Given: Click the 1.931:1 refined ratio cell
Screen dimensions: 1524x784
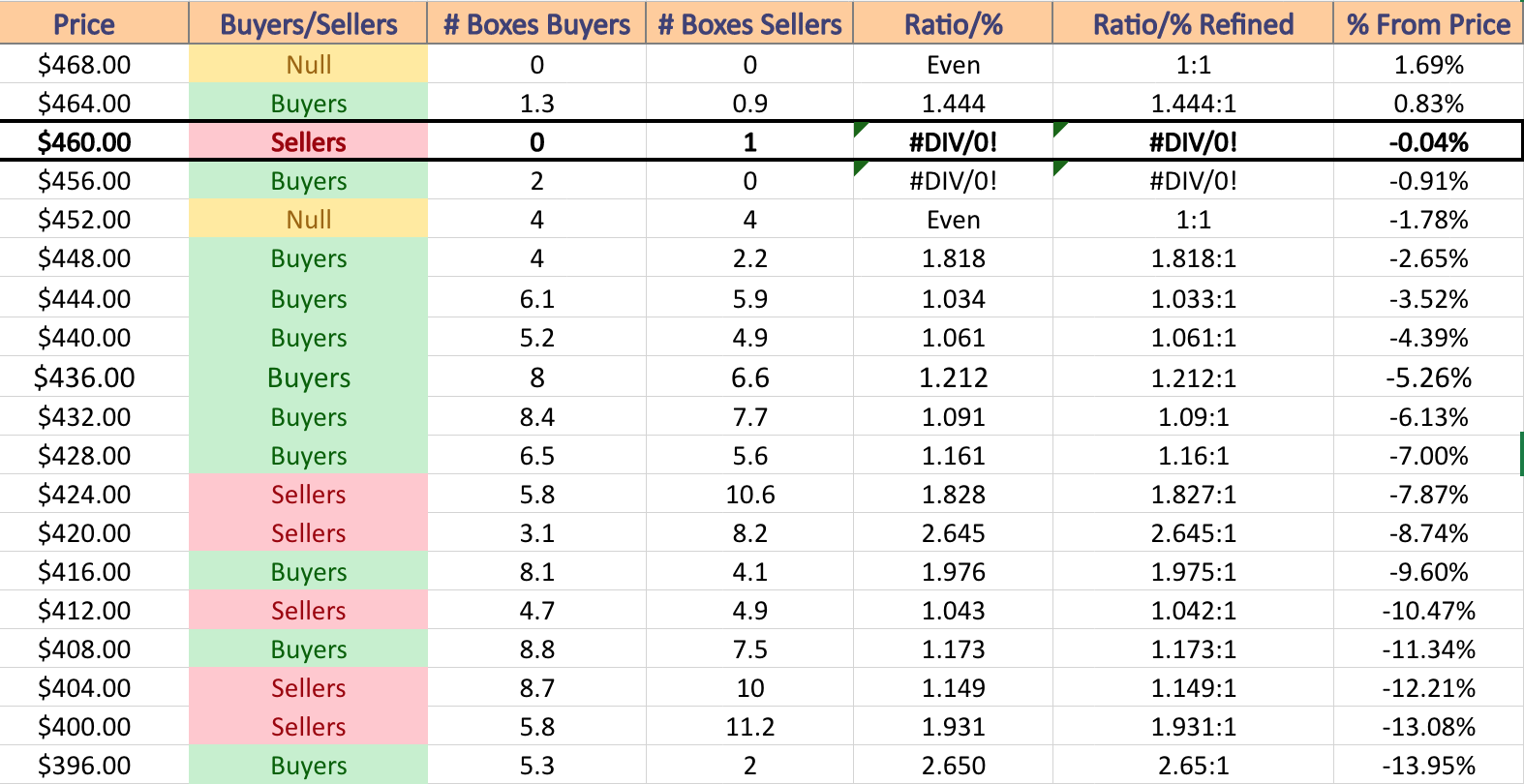Looking at the screenshot, I should coord(1193,726).
